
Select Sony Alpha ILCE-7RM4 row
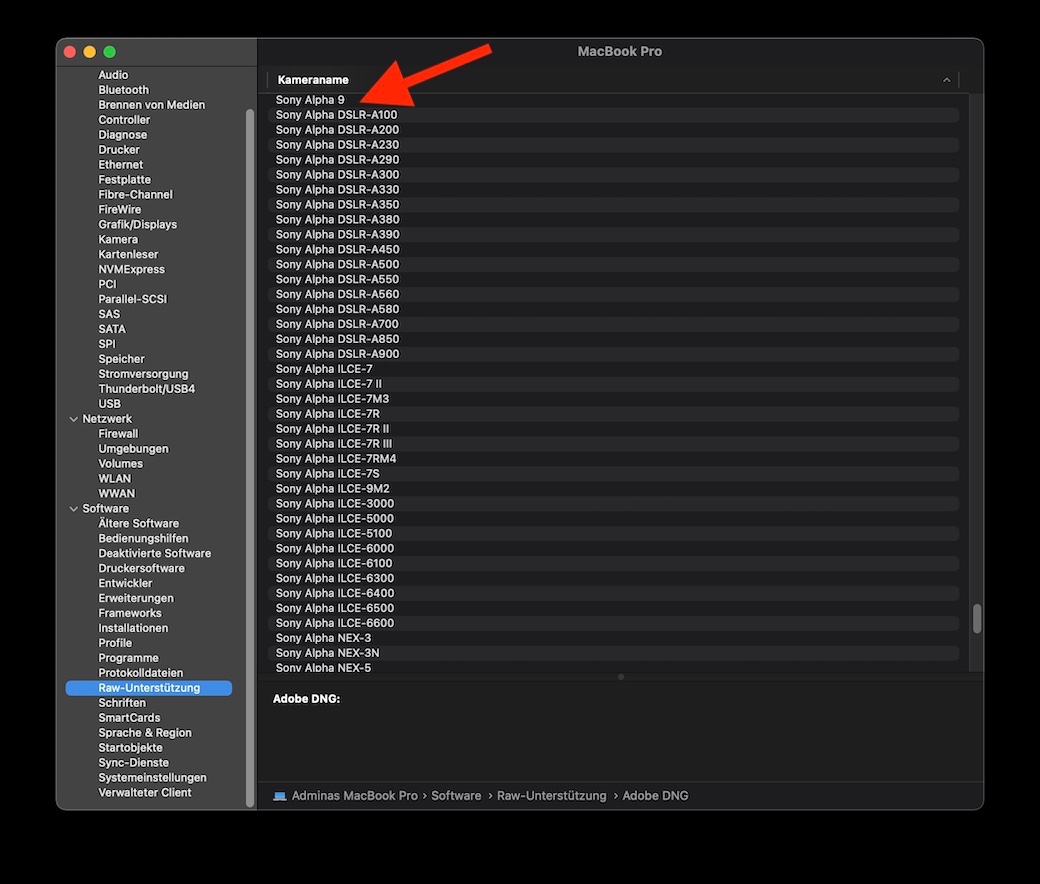click(x=613, y=459)
